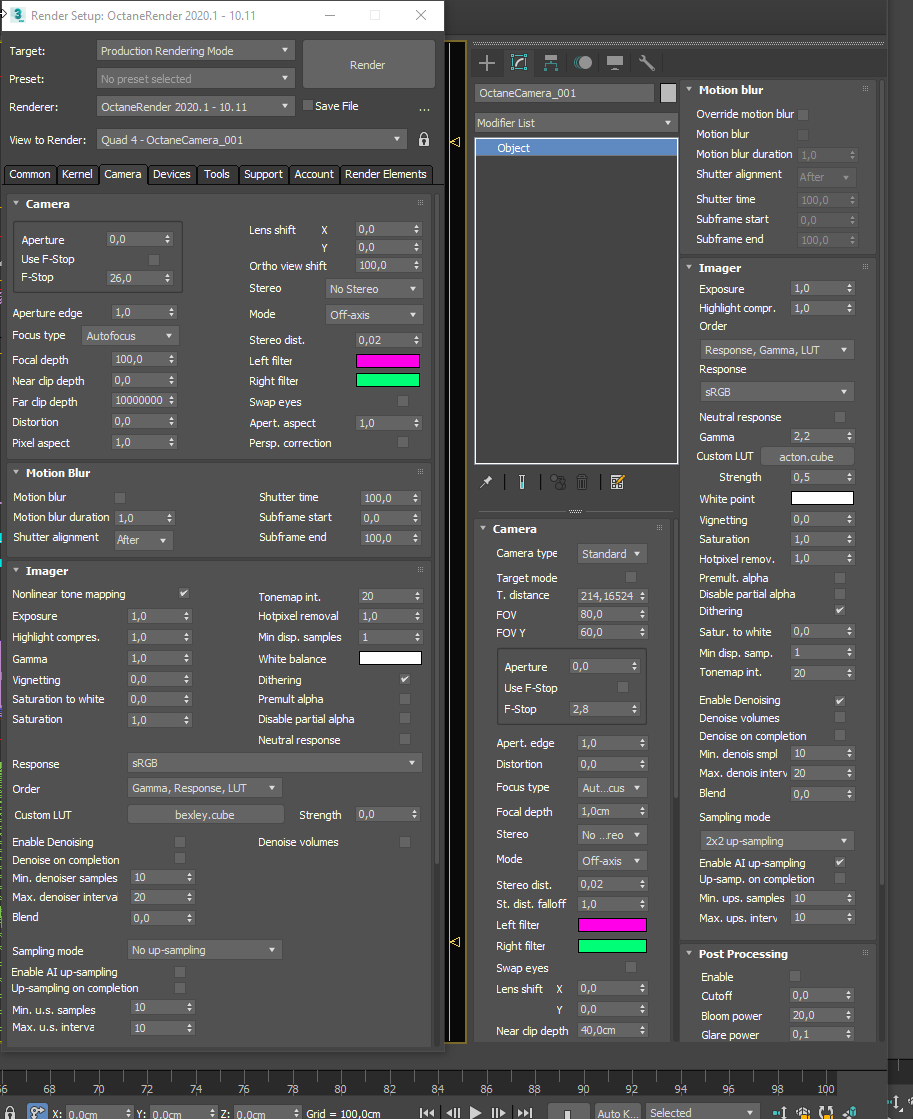913x1119 pixels.
Task: Switch to the Tools tab
Action: click(x=217, y=174)
